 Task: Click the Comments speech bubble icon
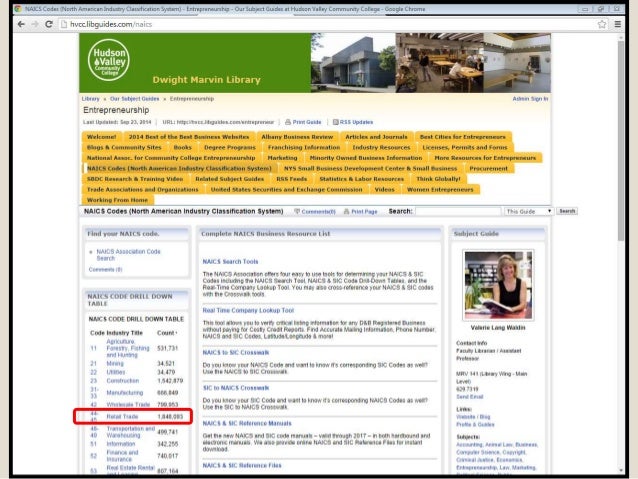(297, 212)
